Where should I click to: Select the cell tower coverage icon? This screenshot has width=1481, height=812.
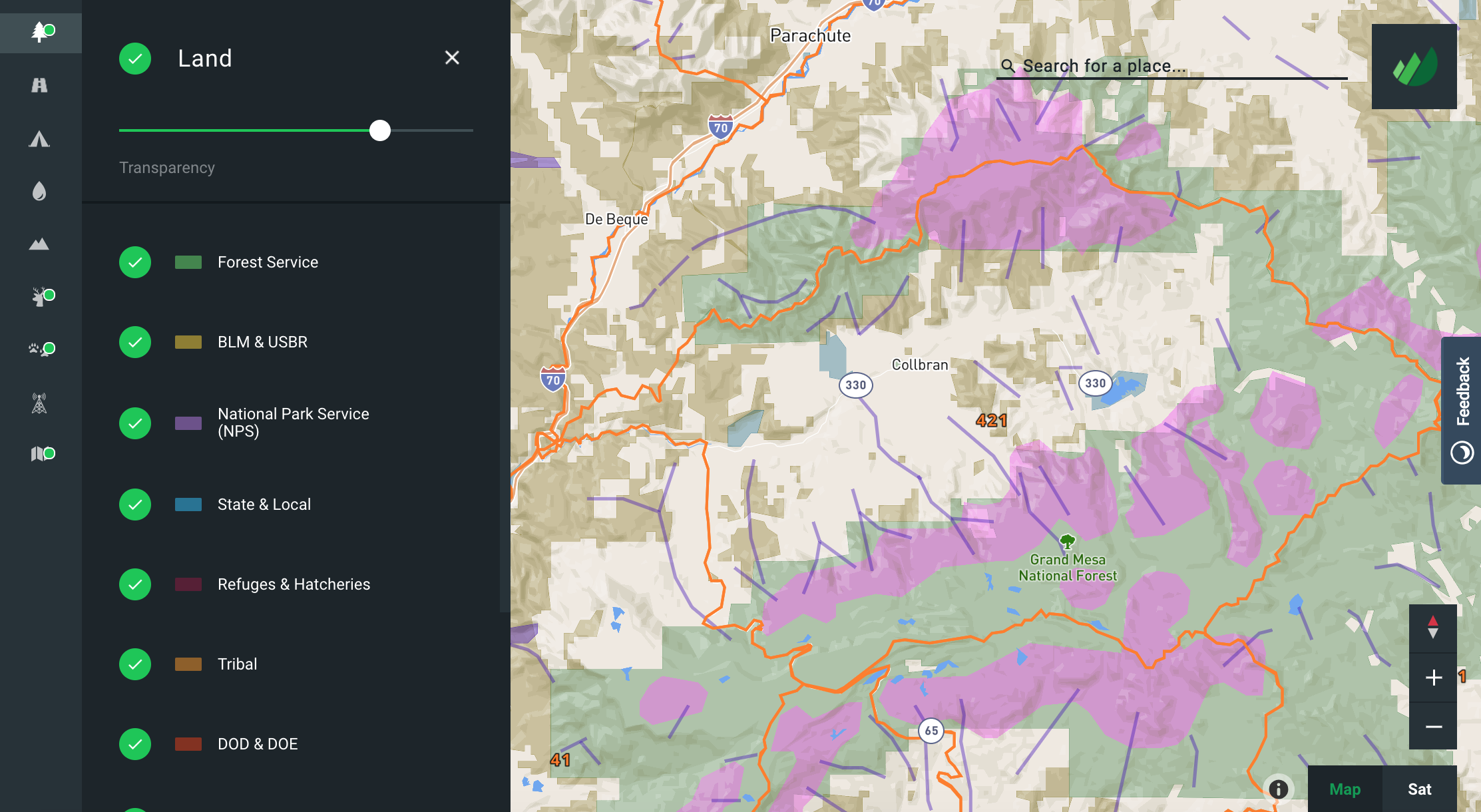coord(40,403)
